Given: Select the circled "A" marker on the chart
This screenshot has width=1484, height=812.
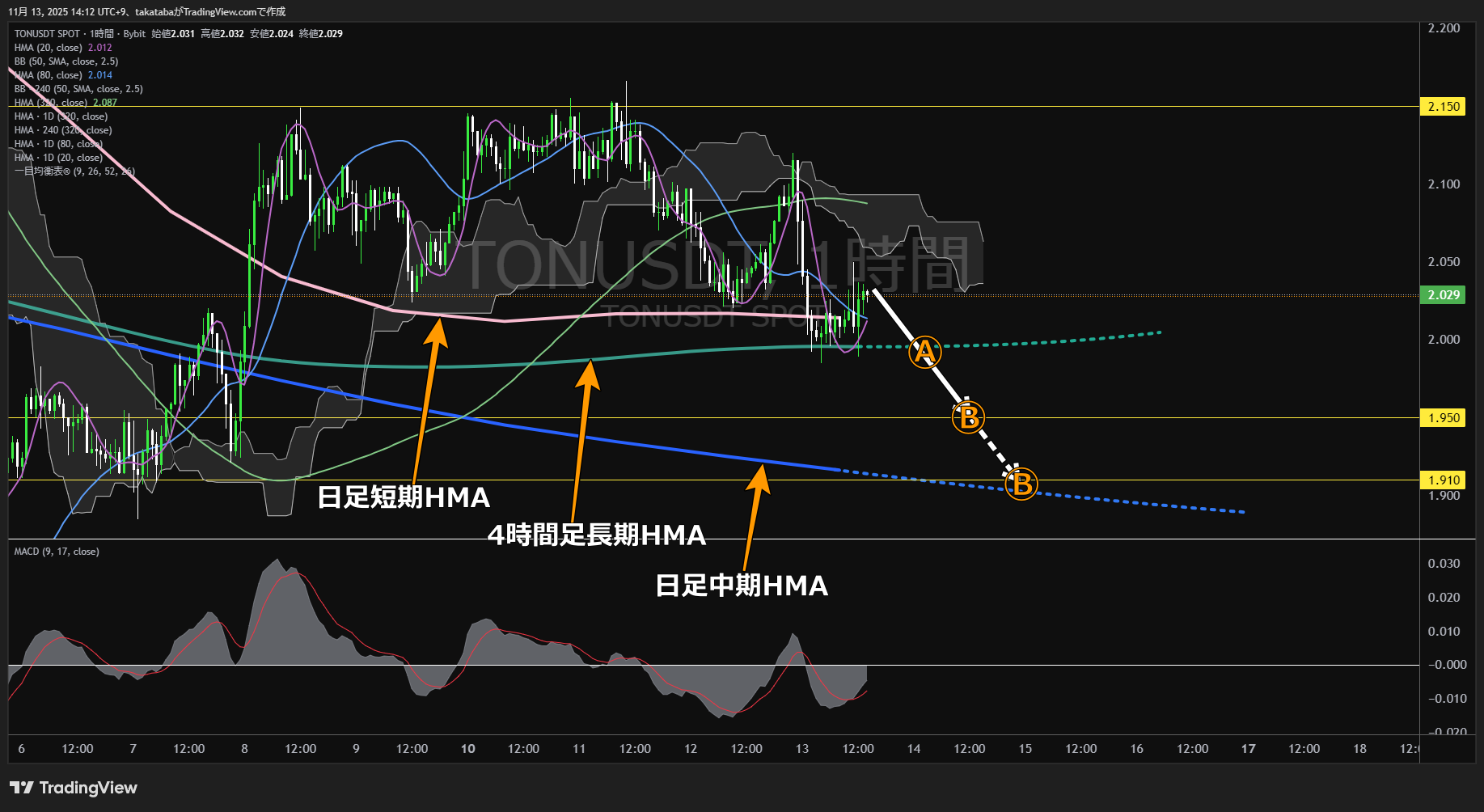Looking at the screenshot, I should tap(924, 352).
